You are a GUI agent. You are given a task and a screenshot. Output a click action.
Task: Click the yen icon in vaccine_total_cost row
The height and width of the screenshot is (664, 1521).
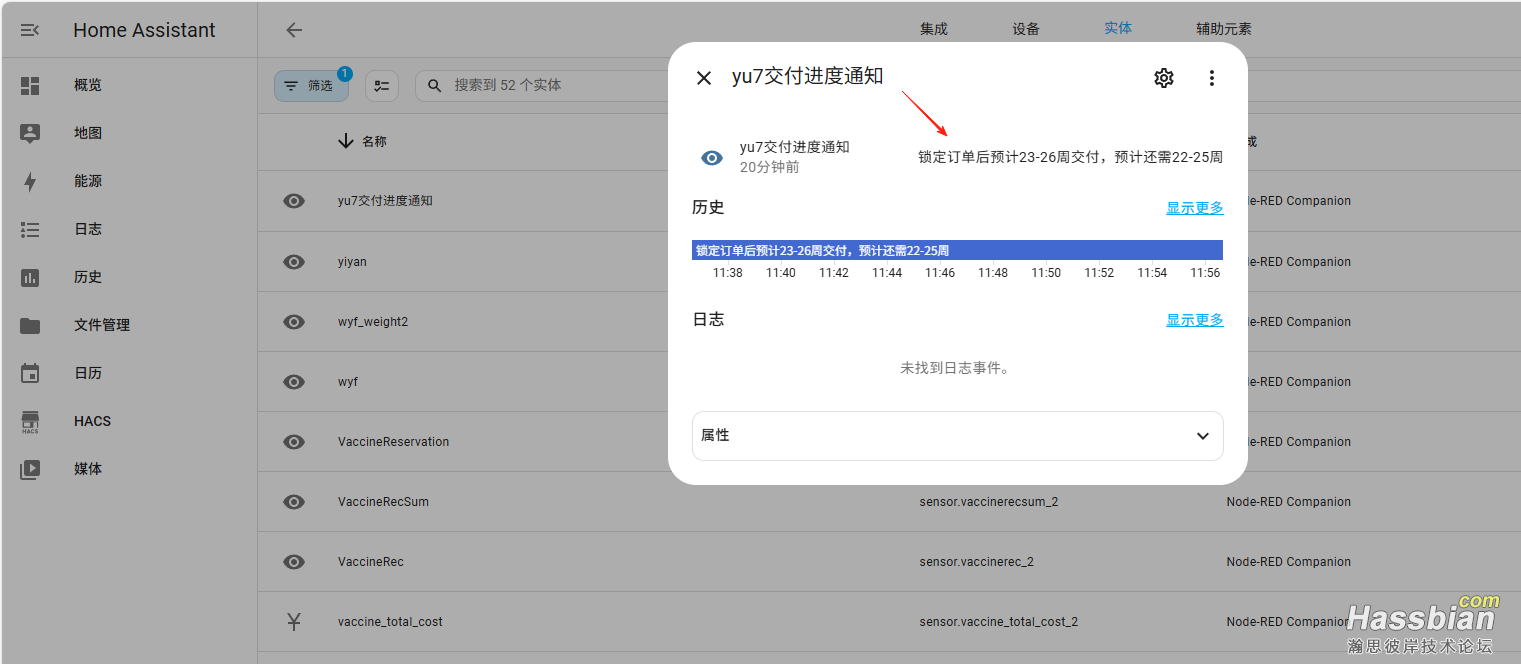coord(294,622)
